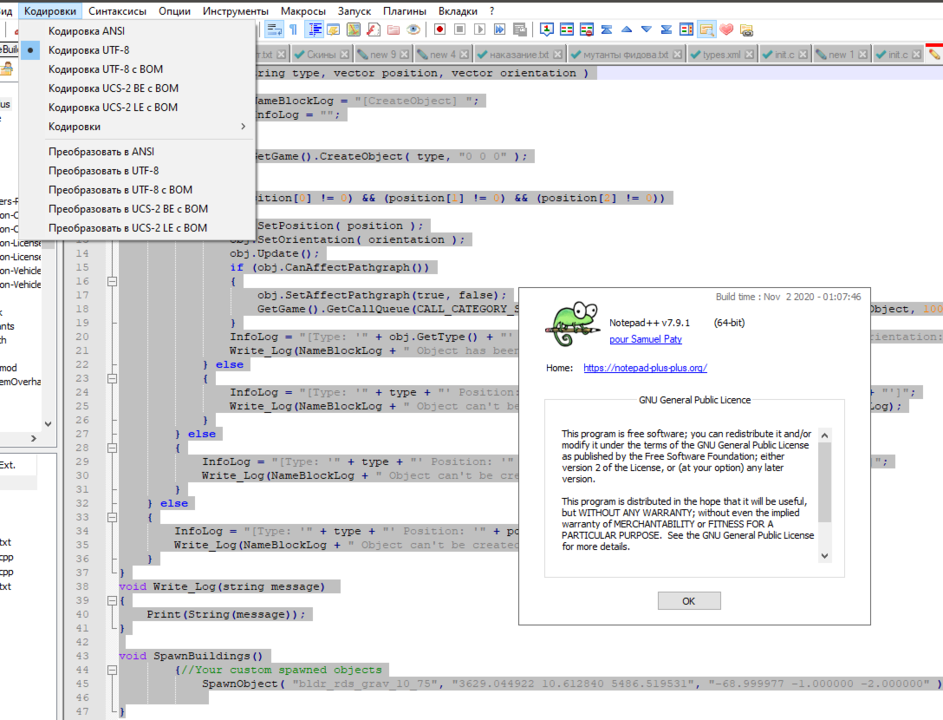
Task: Collapse the fold marker at line 44
Action: 112,669
